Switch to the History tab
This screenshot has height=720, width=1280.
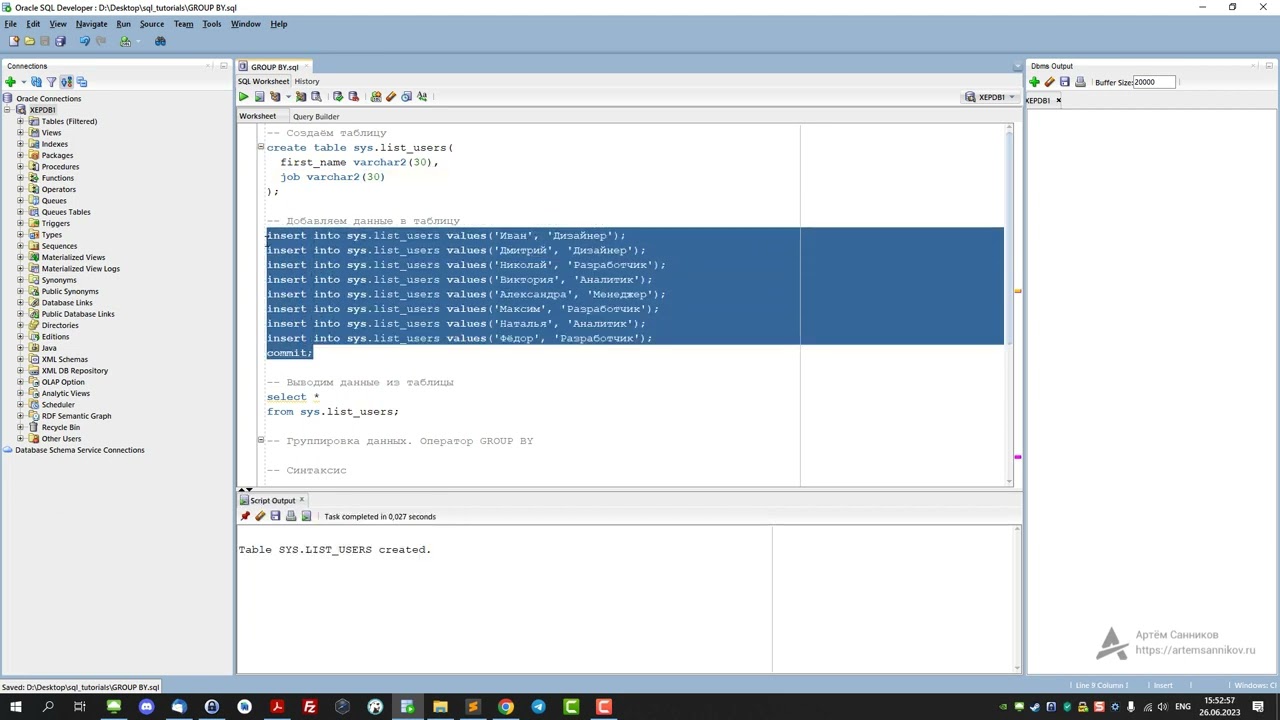pos(307,81)
